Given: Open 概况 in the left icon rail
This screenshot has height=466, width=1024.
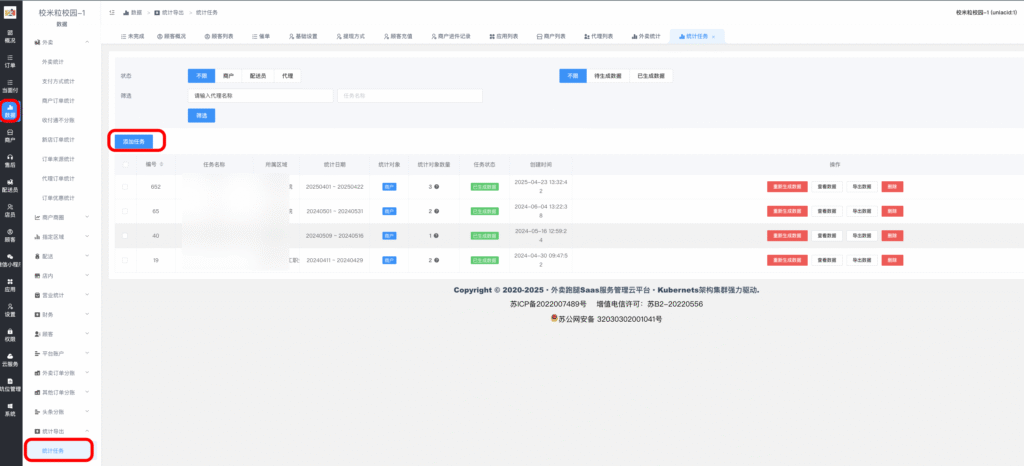Looking at the screenshot, I should pyautogui.click(x=10, y=35).
